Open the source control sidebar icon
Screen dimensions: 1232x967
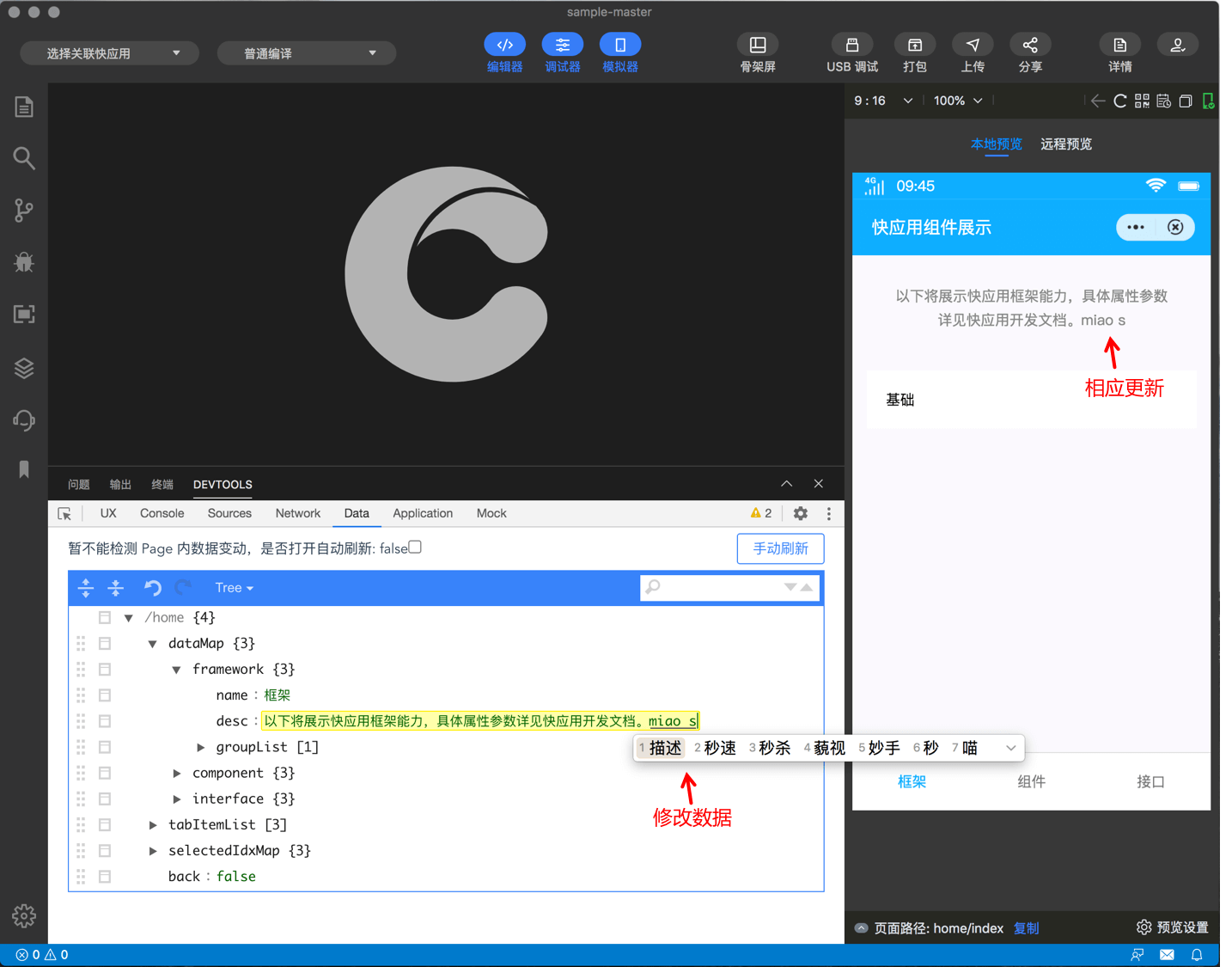(x=24, y=211)
